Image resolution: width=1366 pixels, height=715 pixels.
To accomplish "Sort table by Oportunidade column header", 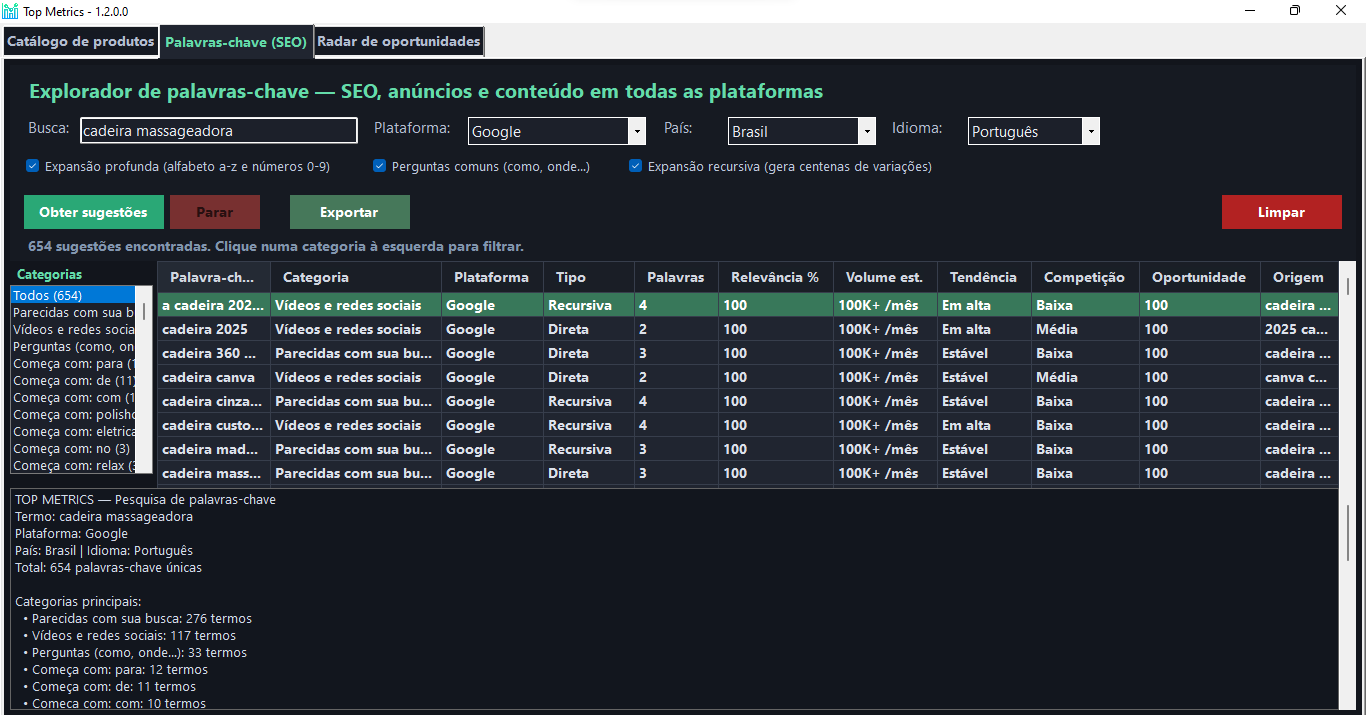I will click(x=1199, y=277).
